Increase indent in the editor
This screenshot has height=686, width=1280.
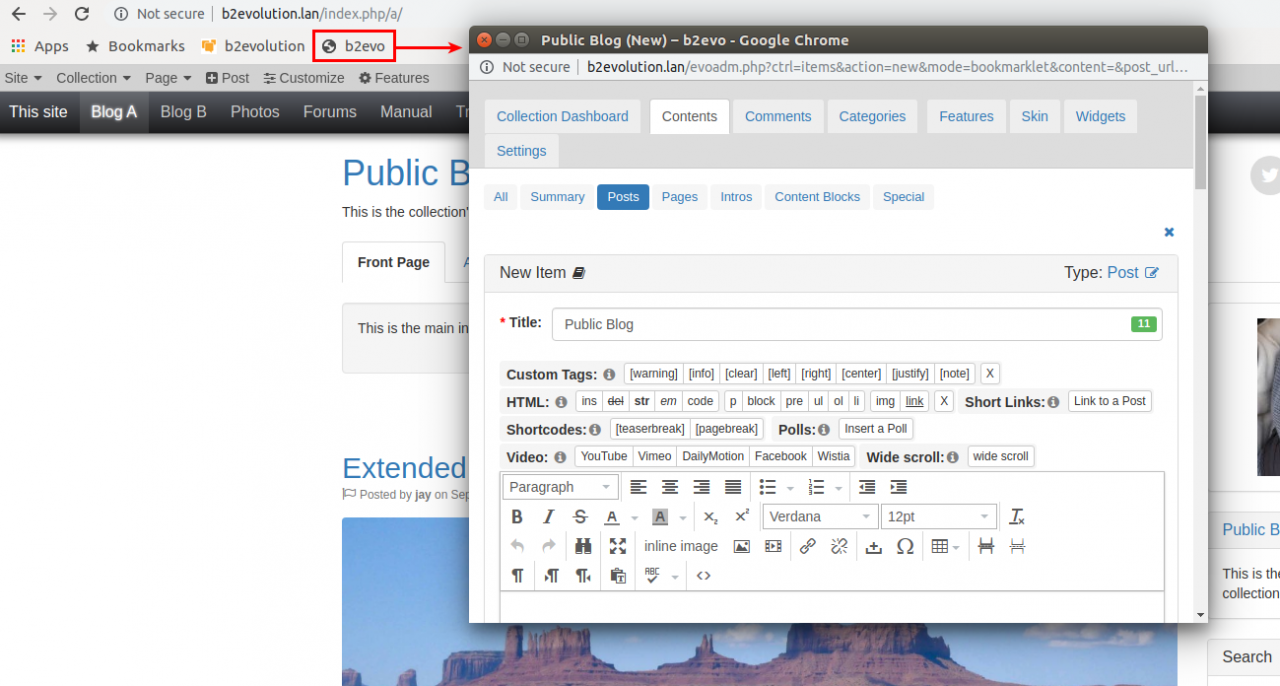point(899,487)
